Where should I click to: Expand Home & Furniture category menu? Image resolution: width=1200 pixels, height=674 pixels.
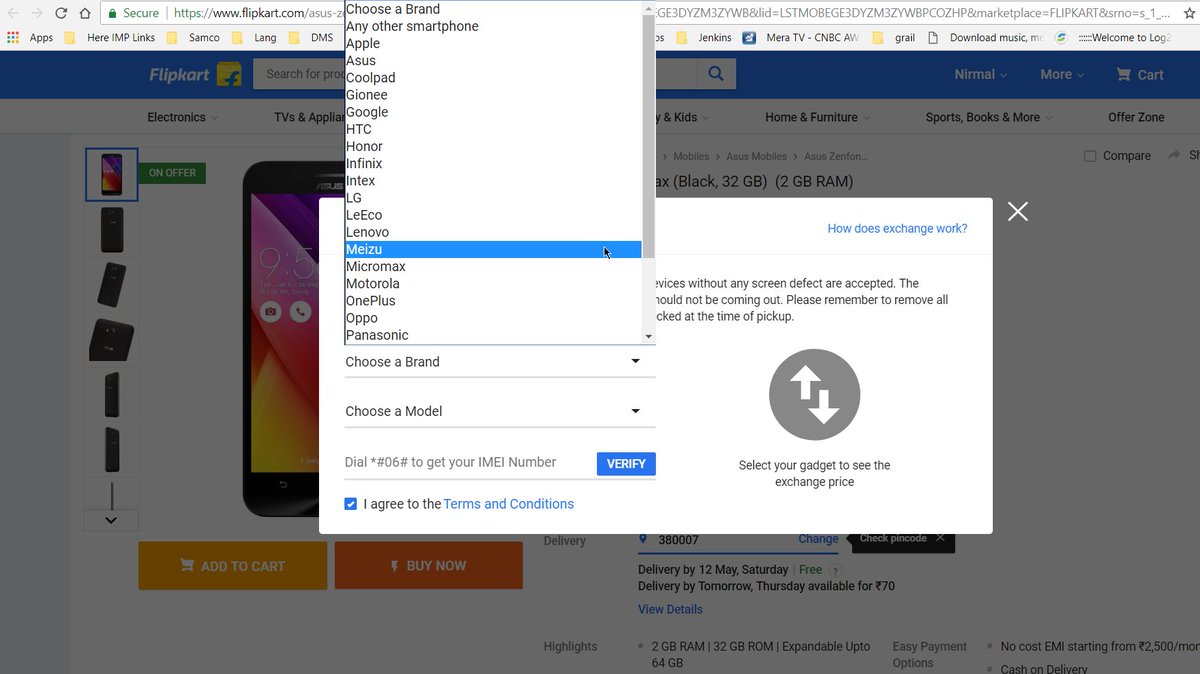pos(817,117)
